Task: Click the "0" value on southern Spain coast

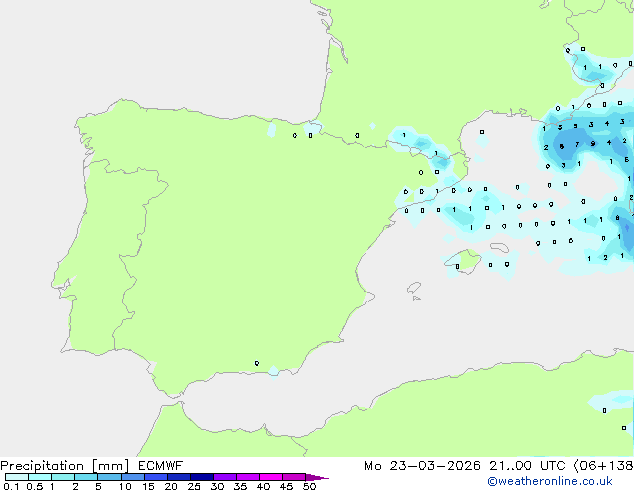Action: click(x=257, y=363)
